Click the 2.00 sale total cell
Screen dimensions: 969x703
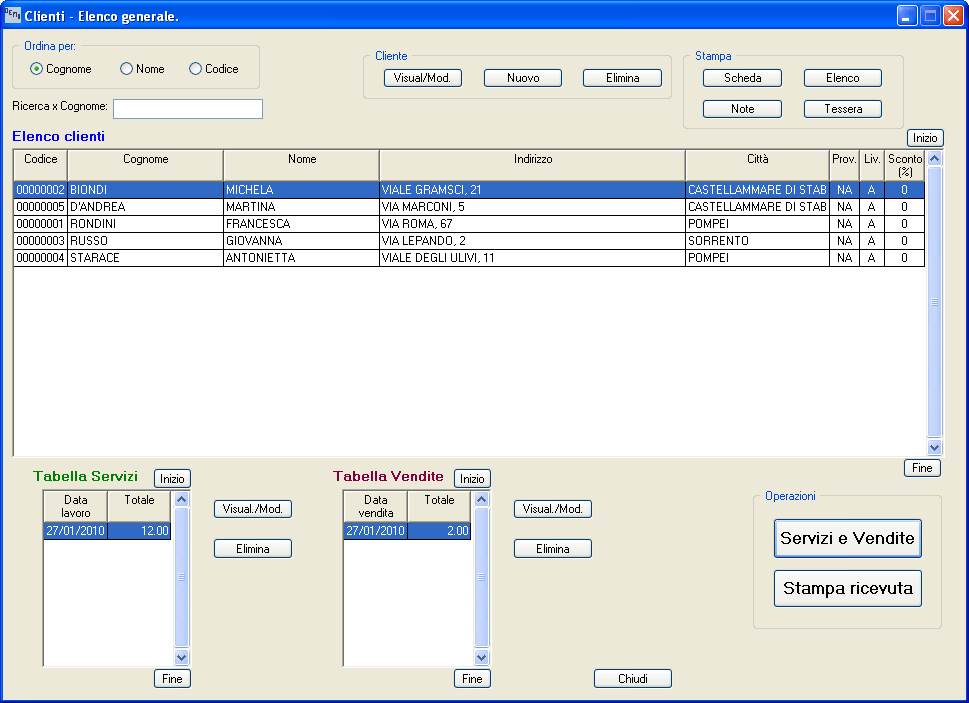(439, 531)
